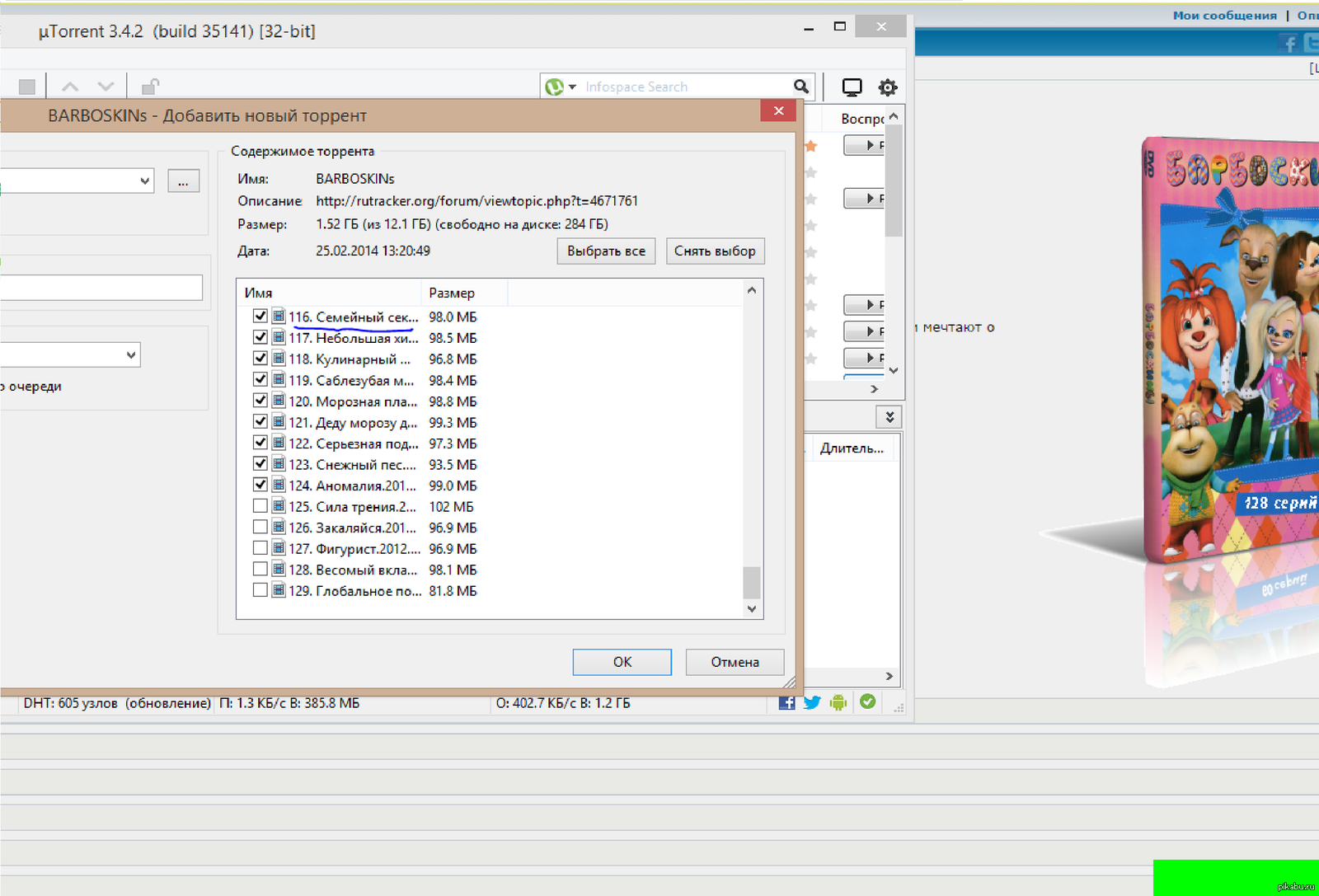Close the Добавить новый торрент dialog
Image resolution: width=1319 pixels, height=896 pixels.
(x=778, y=110)
